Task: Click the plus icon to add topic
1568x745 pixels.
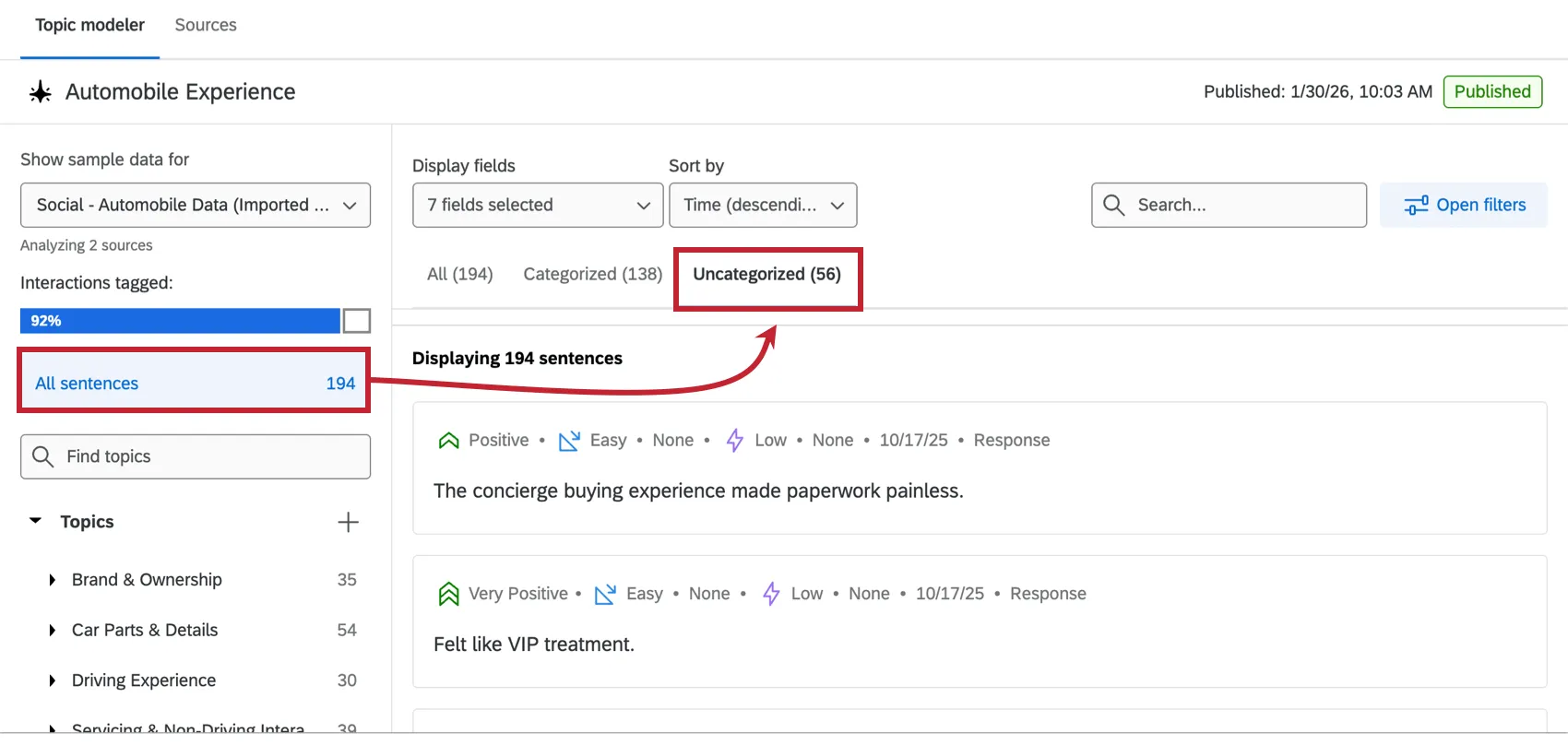Action: tap(348, 523)
